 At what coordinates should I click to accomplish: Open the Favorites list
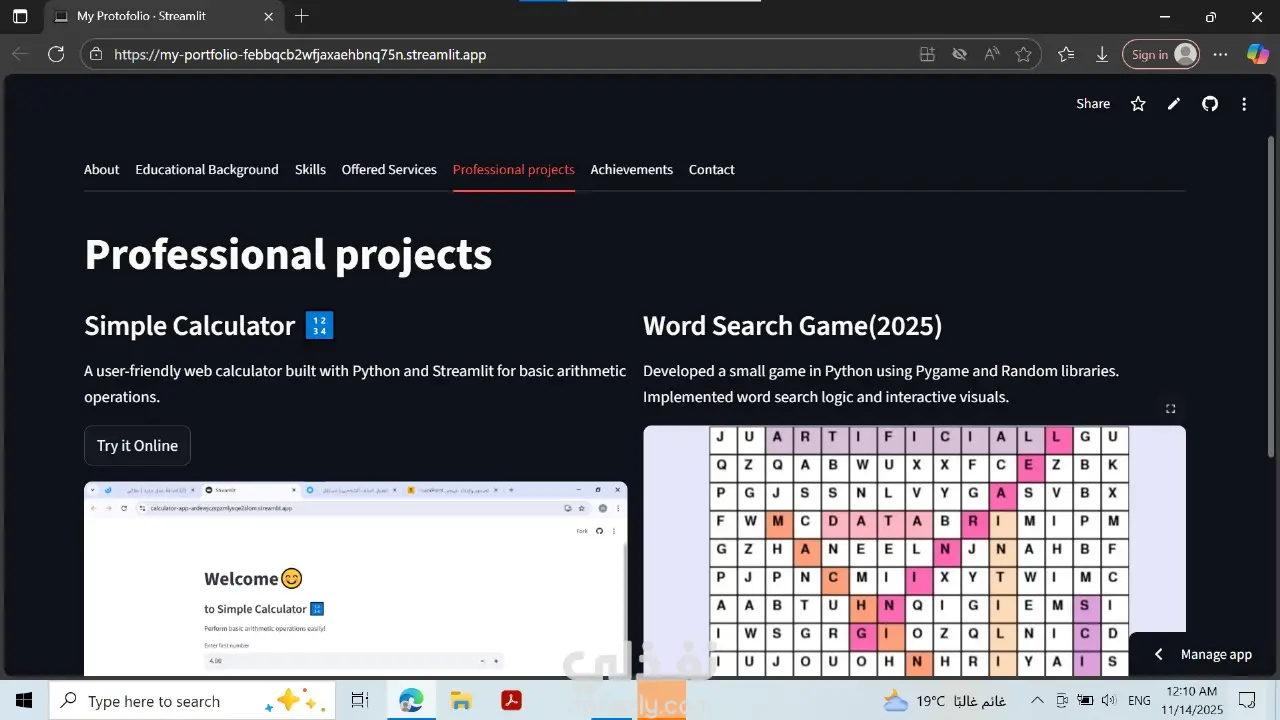1066,55
